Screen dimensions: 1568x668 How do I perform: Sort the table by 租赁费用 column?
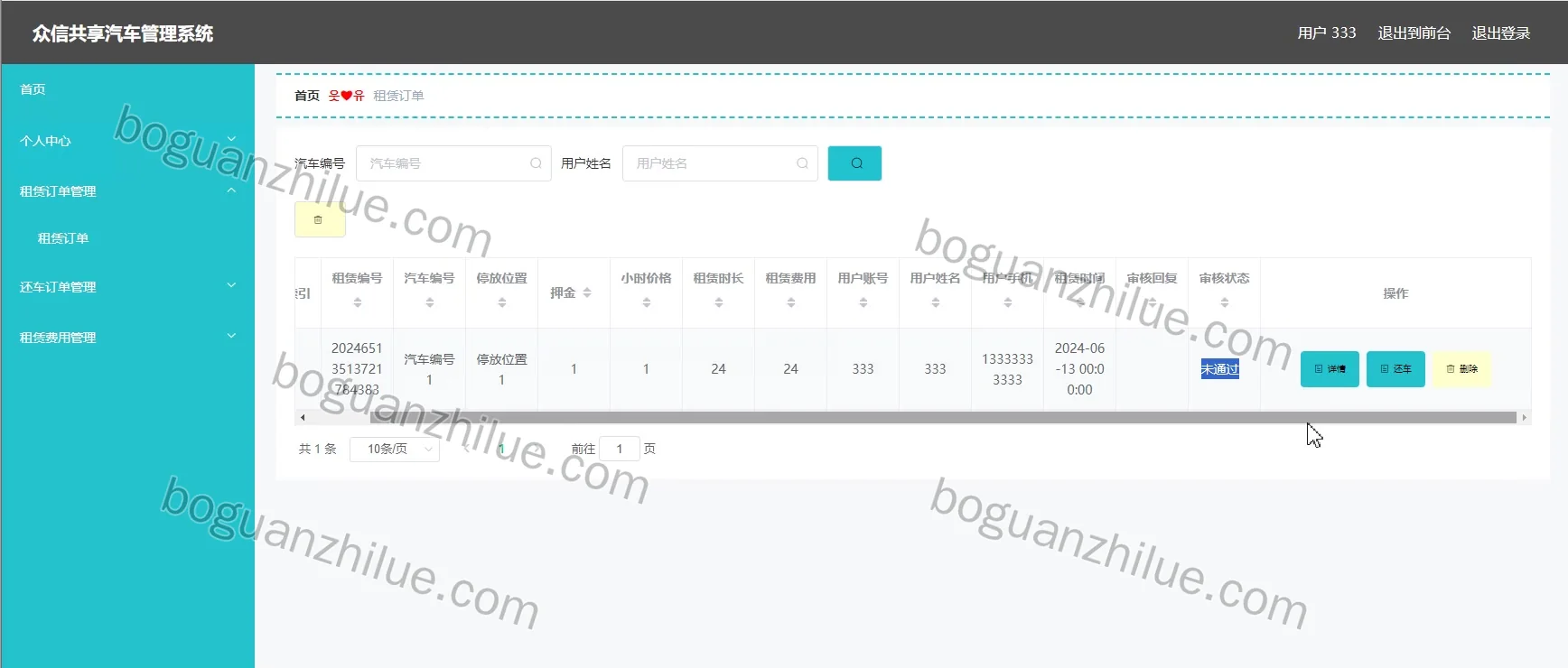pyautogui.click(x=791, y=302)
